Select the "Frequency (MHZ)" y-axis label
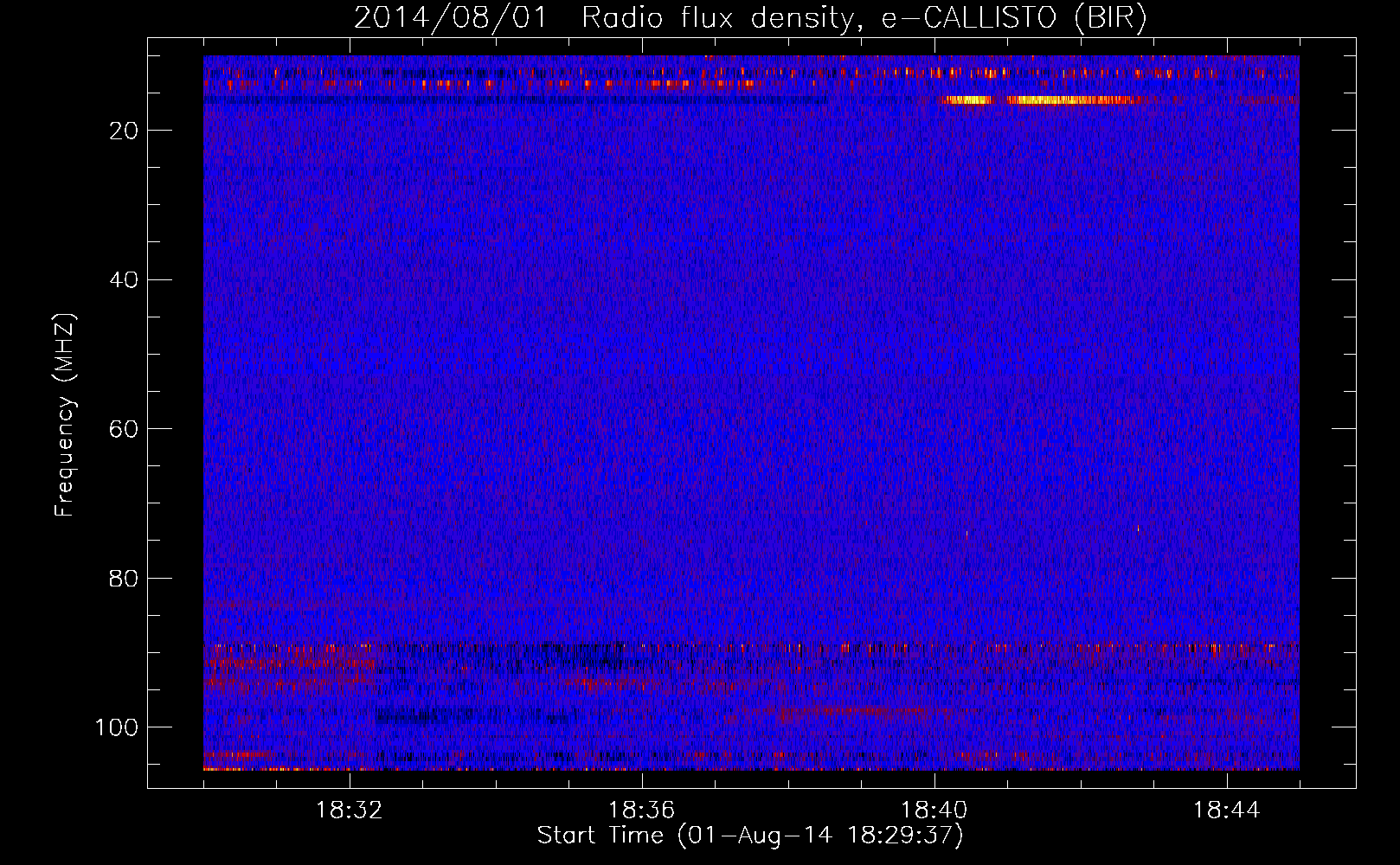 (x=65, y=415)
